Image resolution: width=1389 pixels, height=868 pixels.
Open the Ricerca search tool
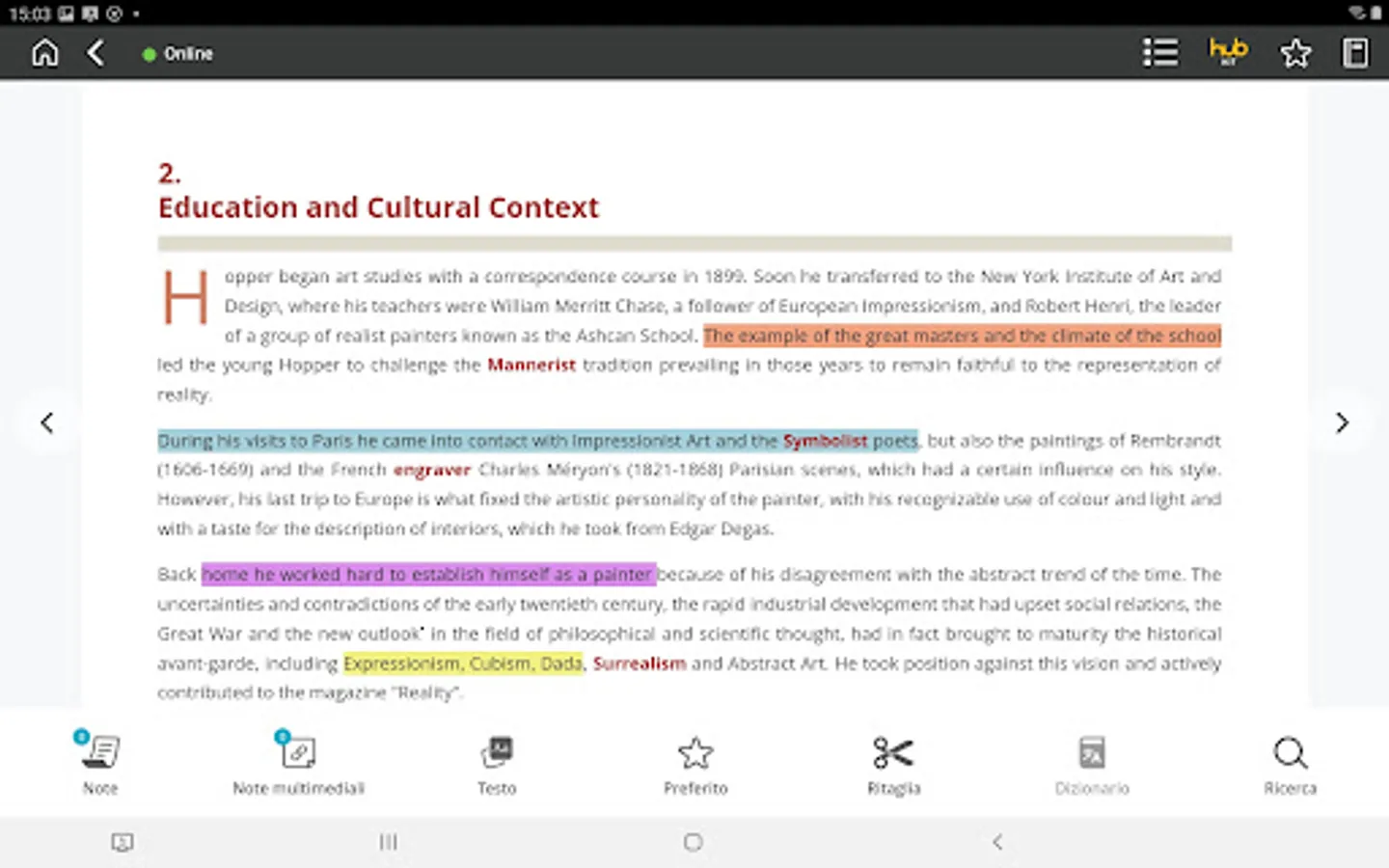pyautogui.click(x=1290, y=766)
